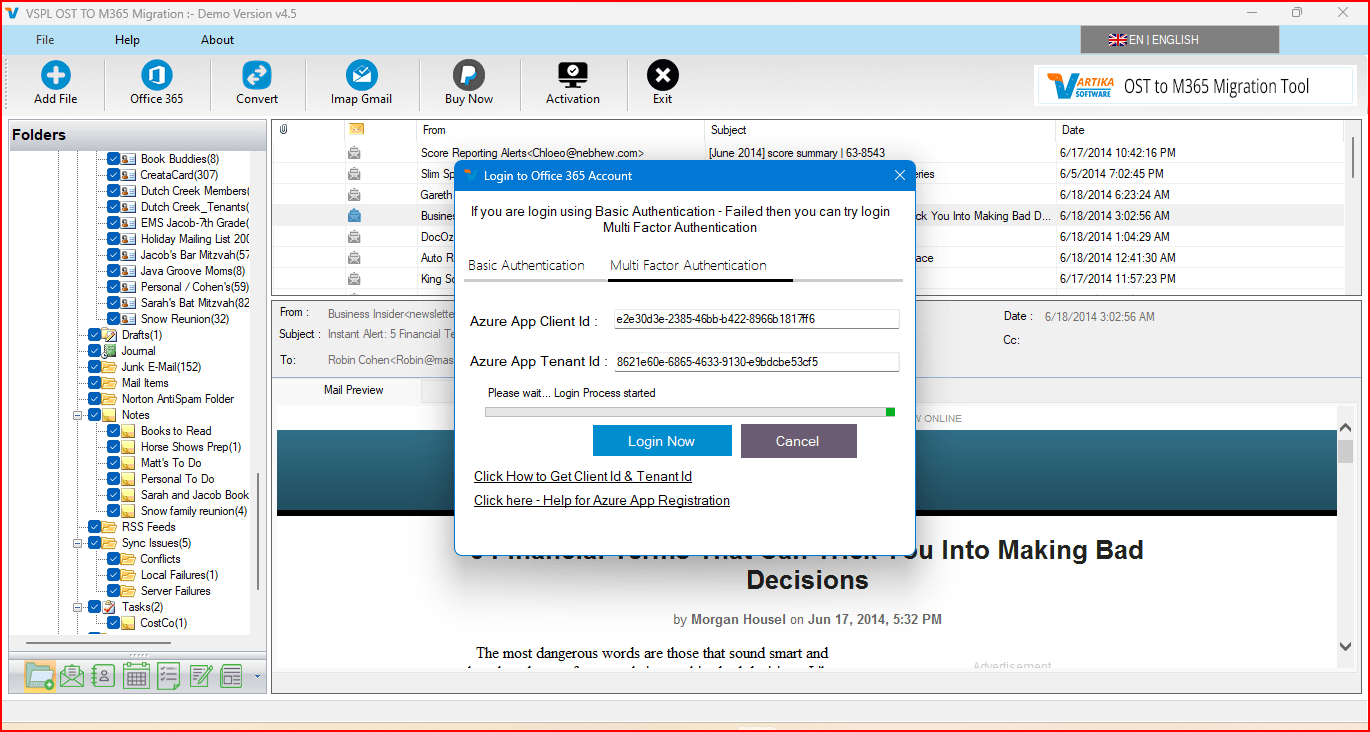The image size is (1370, 732).
Task: Open the Help menu
Action: [127, 40]
